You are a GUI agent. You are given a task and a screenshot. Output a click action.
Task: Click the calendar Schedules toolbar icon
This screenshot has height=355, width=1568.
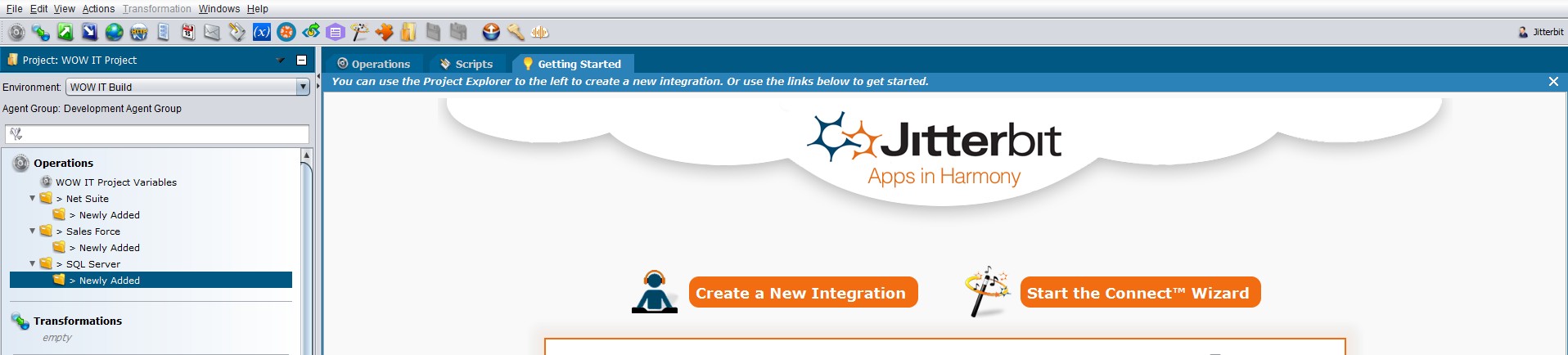pos(188,32)
